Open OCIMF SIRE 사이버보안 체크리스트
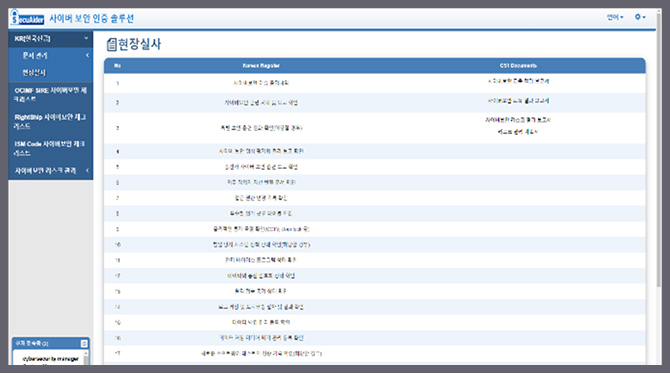The width and height of the screenshot is (670, 374). (x=50, y=94)
